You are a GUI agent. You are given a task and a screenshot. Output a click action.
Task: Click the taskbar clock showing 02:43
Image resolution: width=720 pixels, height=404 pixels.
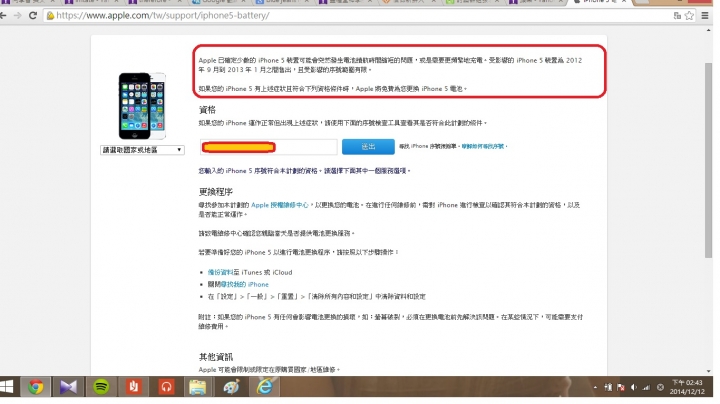coord(686,387)
